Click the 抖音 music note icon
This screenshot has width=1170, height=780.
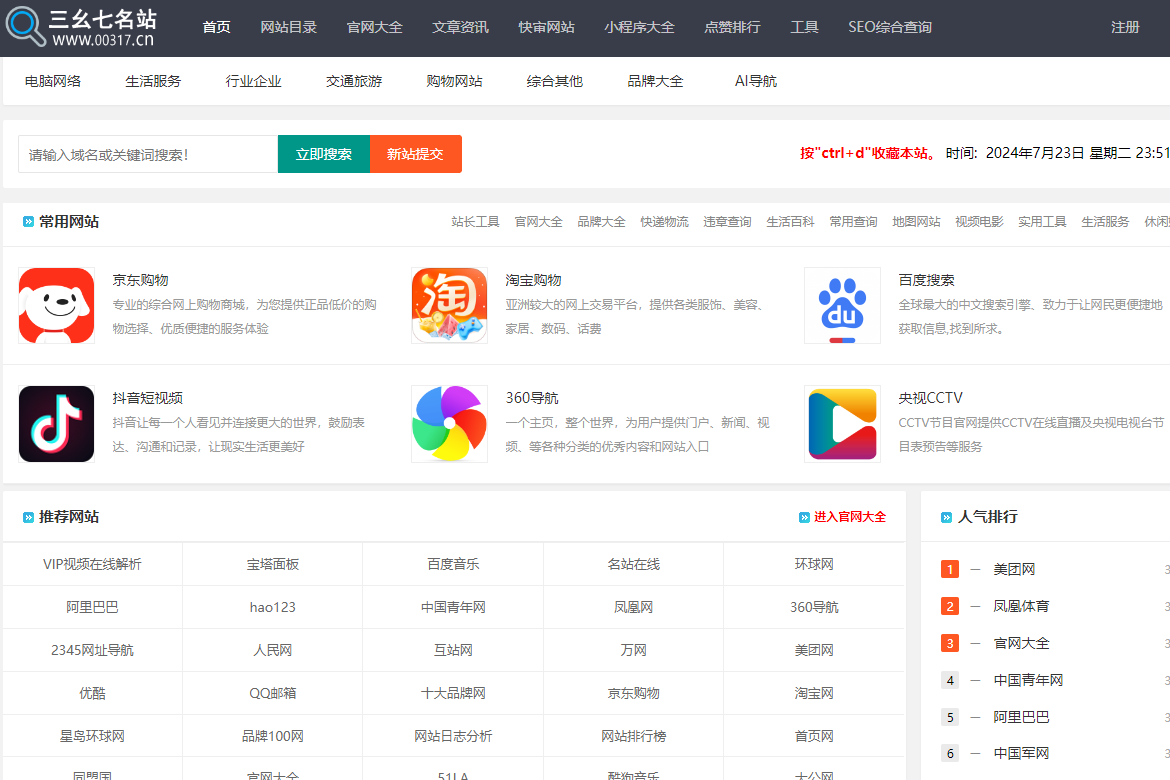(x=57, y=423)
